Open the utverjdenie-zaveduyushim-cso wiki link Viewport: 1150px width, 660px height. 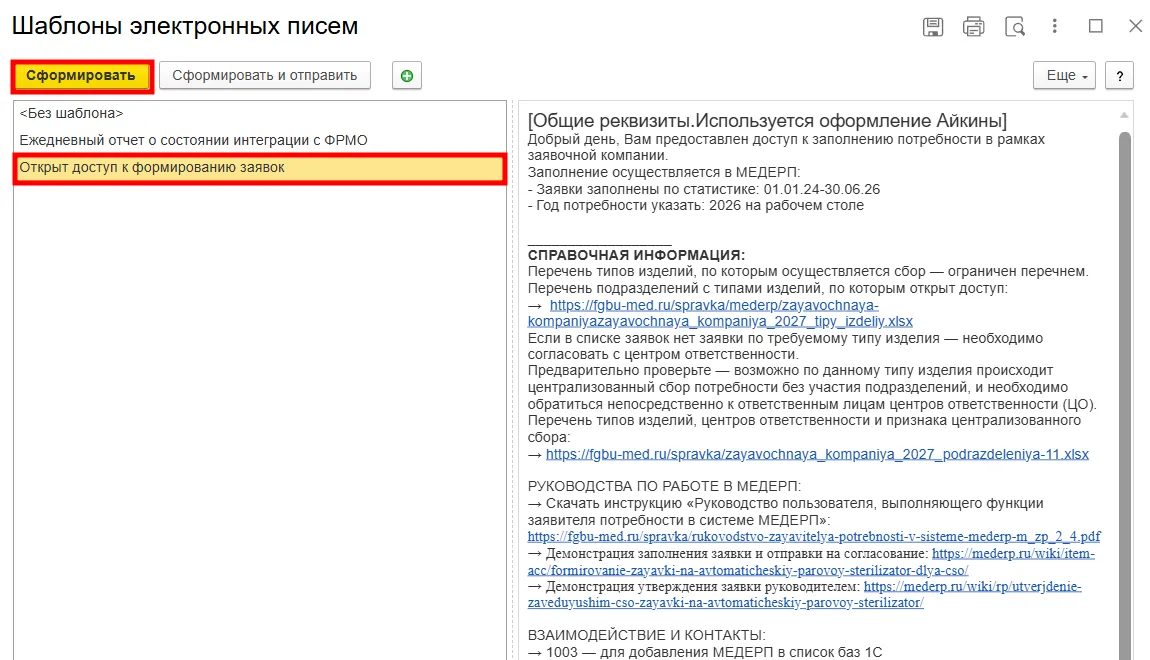(x=805, y=595)
